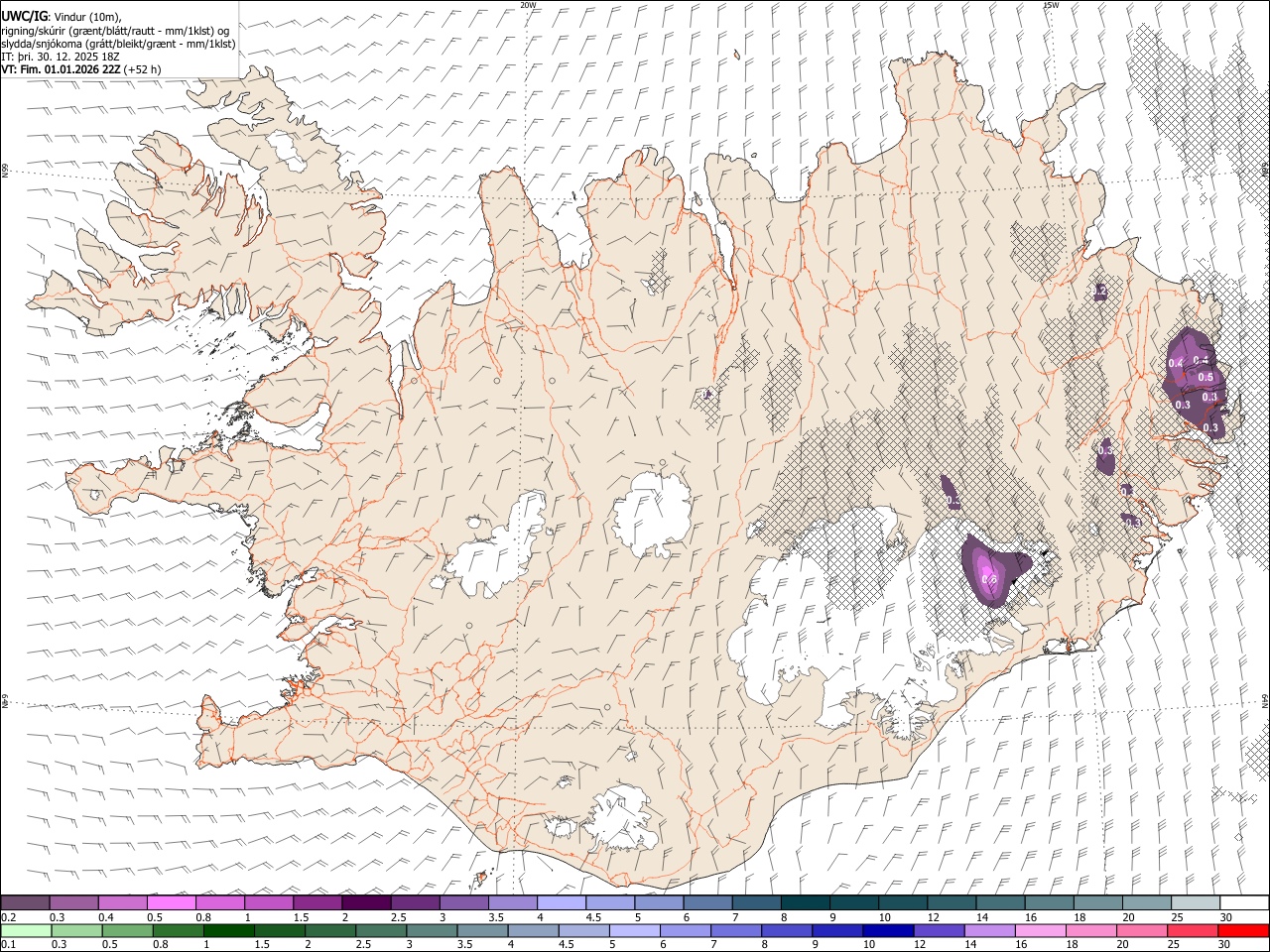Viewport: 1270px width, 952px height.
Task: Click the '0.1' label under the lower scale
Action: (8, 945)
